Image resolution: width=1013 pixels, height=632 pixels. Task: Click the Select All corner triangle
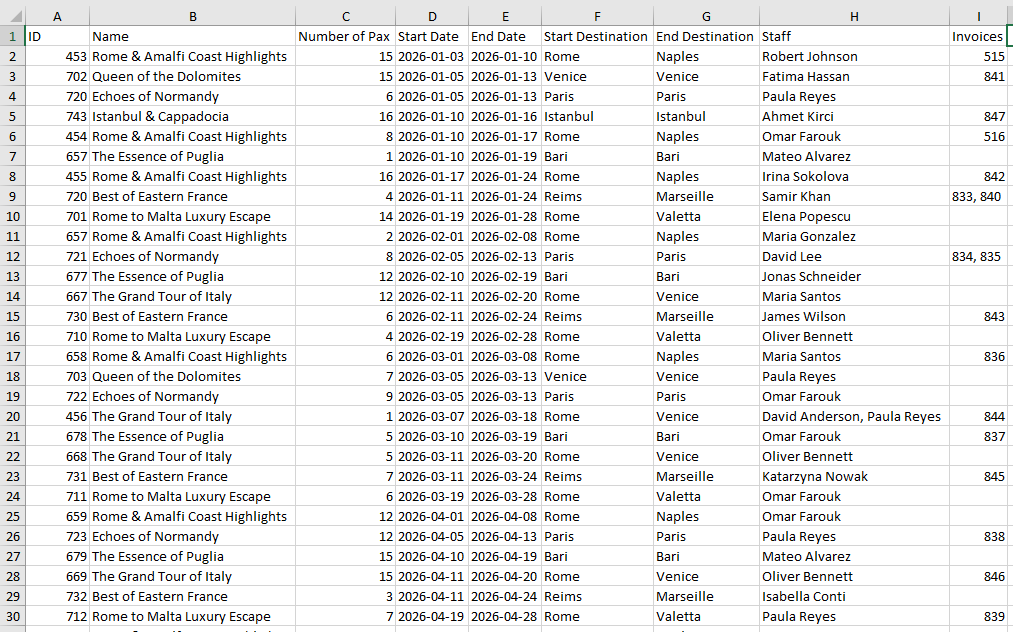[12, 16]
